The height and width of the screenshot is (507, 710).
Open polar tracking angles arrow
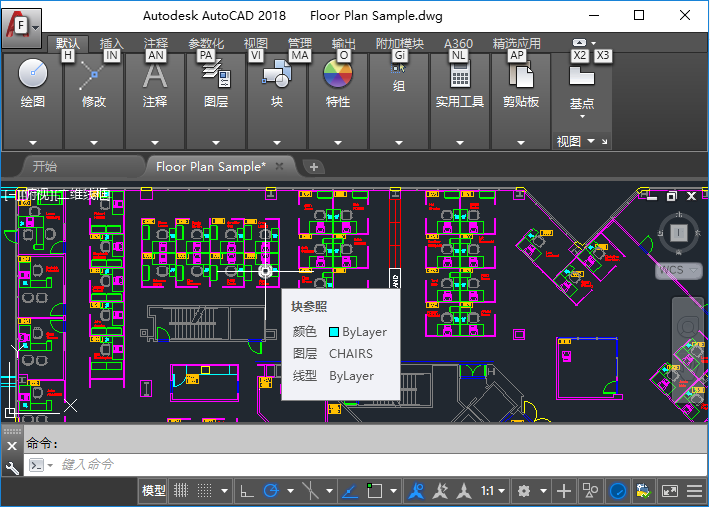point(290,491)
